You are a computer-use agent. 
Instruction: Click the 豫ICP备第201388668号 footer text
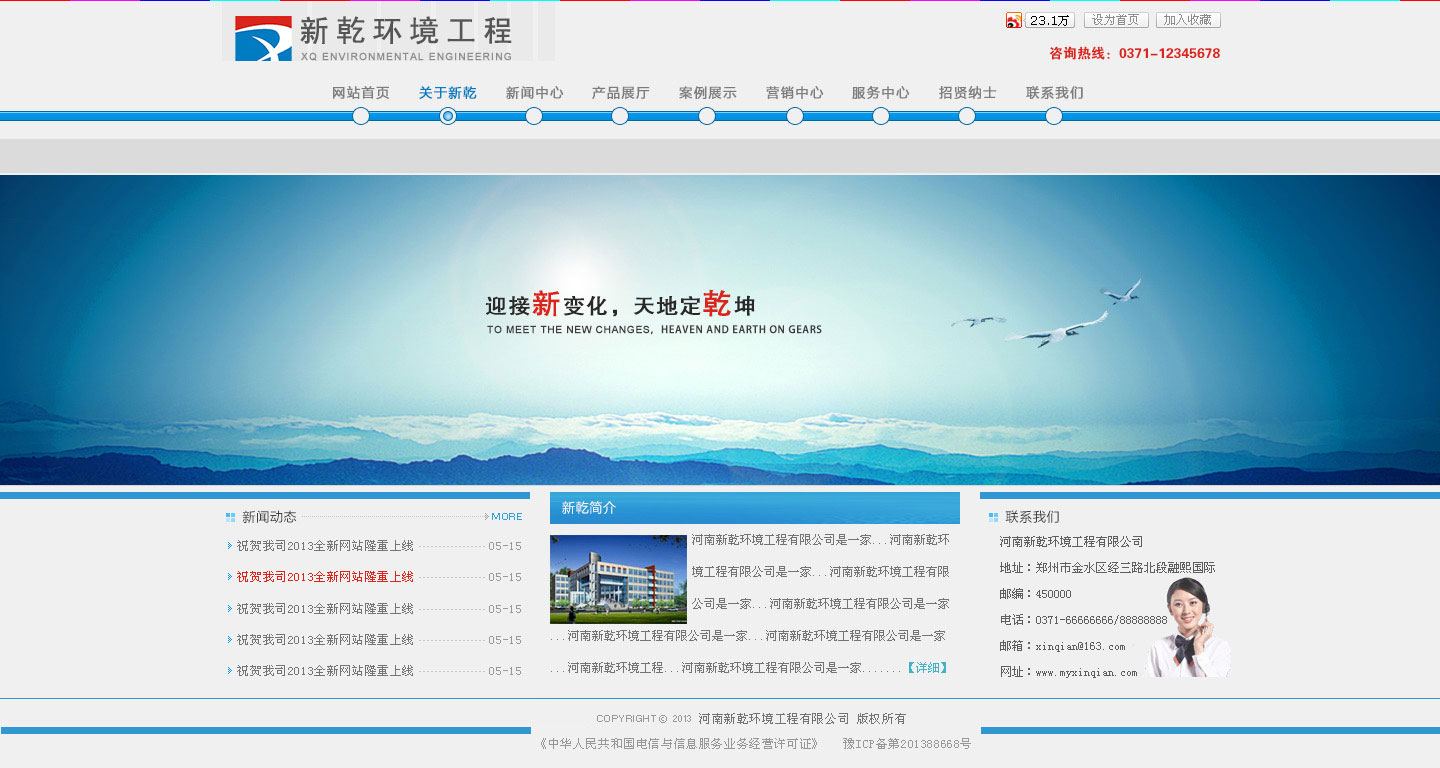pos(907,744)
